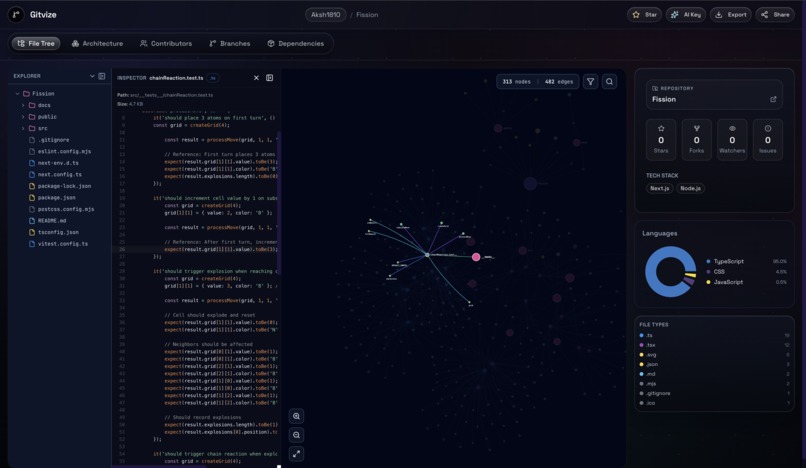
Task: Click the Aksh1810 owner breadcrumb
Action: (325, 15)
